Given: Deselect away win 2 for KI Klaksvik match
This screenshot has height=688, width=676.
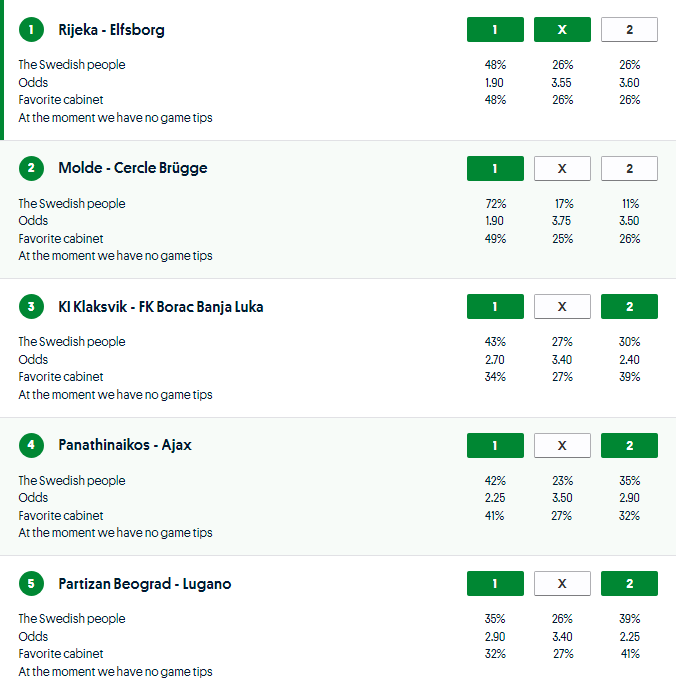Looking at the screenshot, I should tap(629, 307).
